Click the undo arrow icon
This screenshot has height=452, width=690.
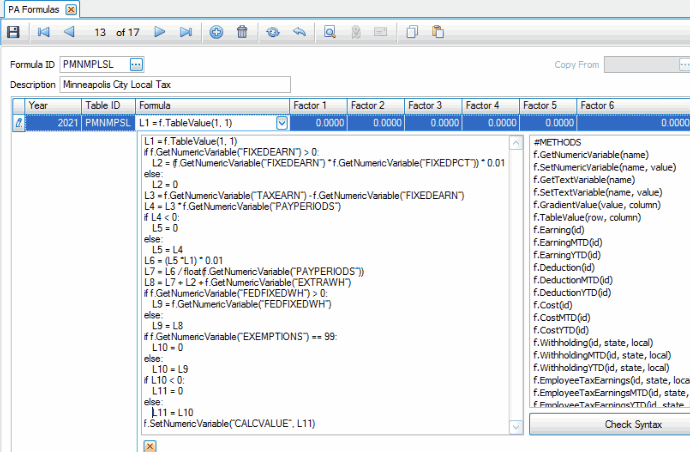(x=298, y=32)
